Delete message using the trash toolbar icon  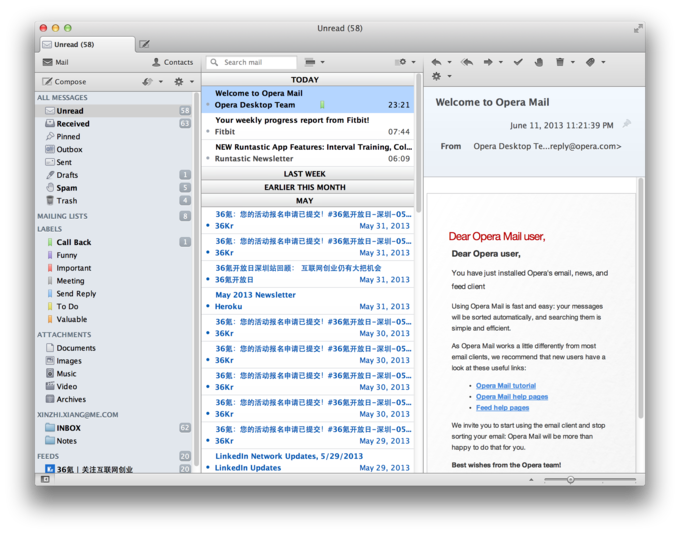tap(560, 62)
